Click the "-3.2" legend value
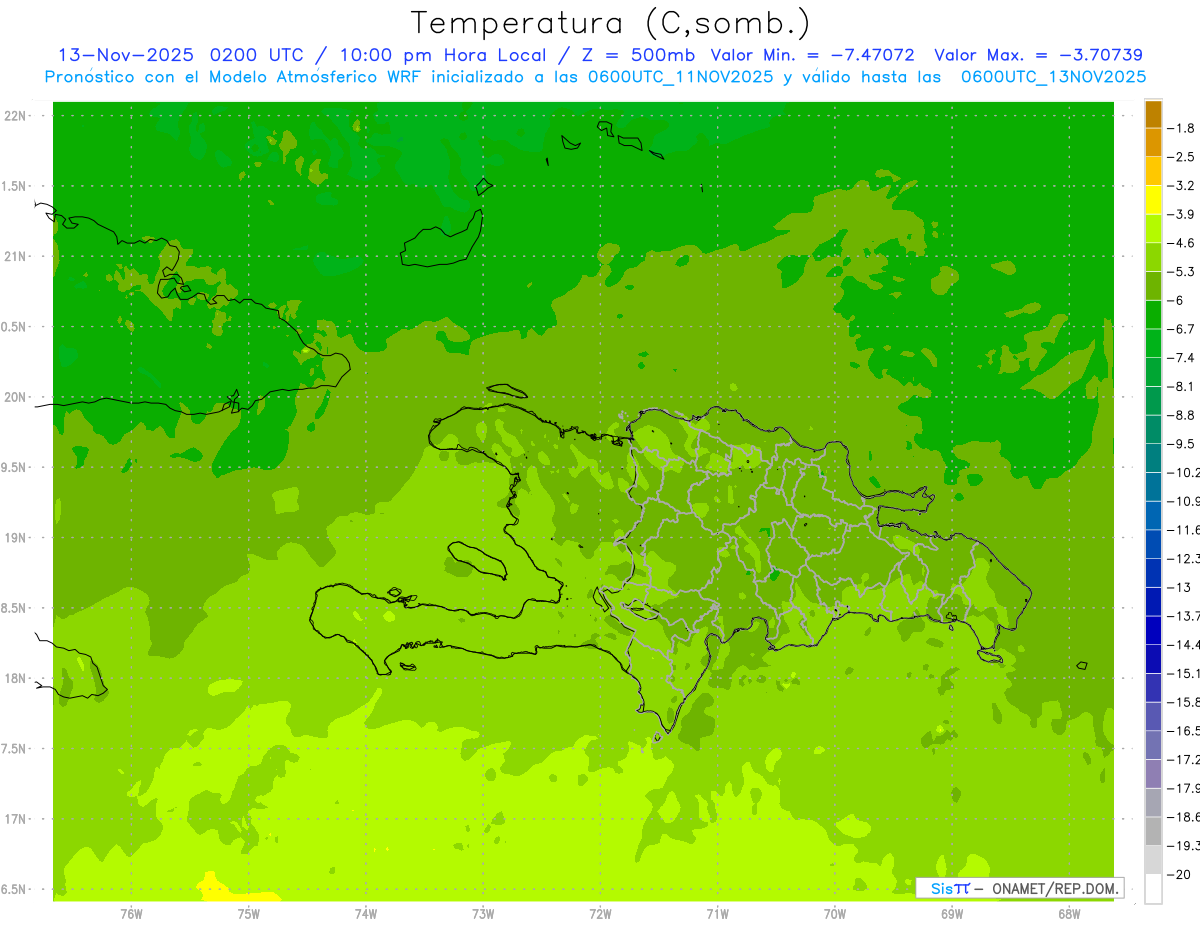Screen dimensions: 1200x927 1180,185
